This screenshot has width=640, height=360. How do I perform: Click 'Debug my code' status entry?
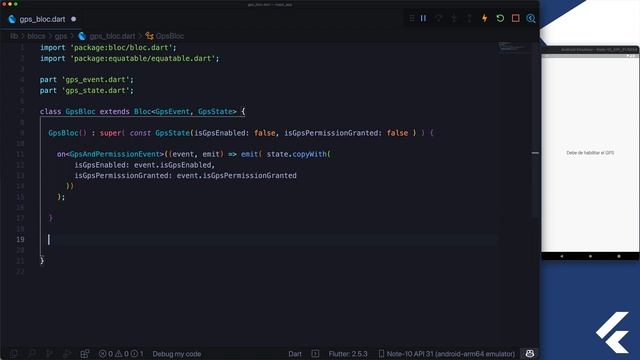[x=177, y=354]
